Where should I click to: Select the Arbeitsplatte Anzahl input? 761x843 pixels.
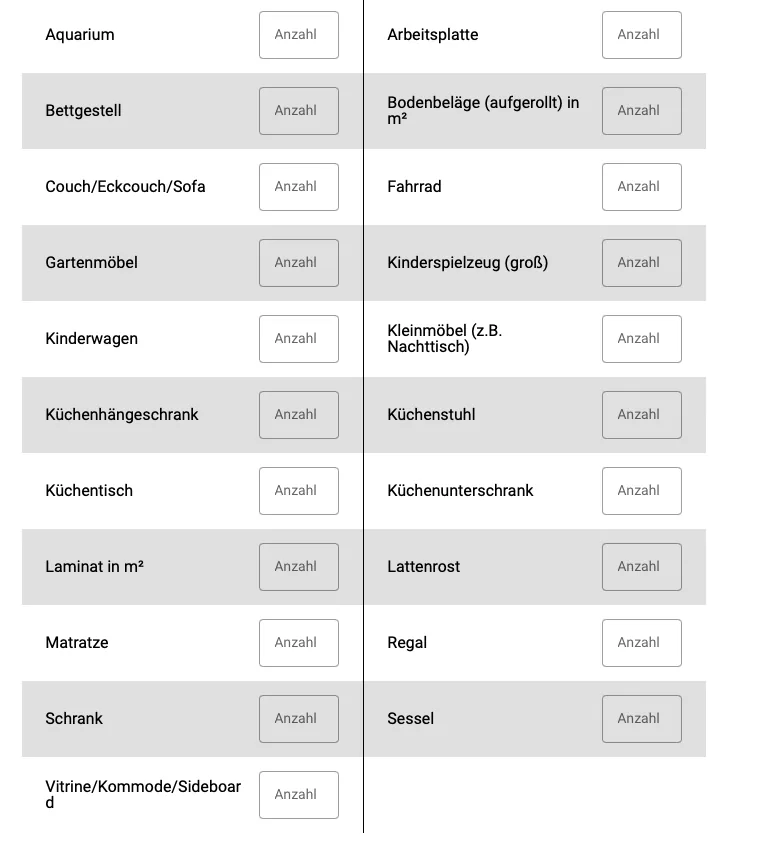click(642, 35)
